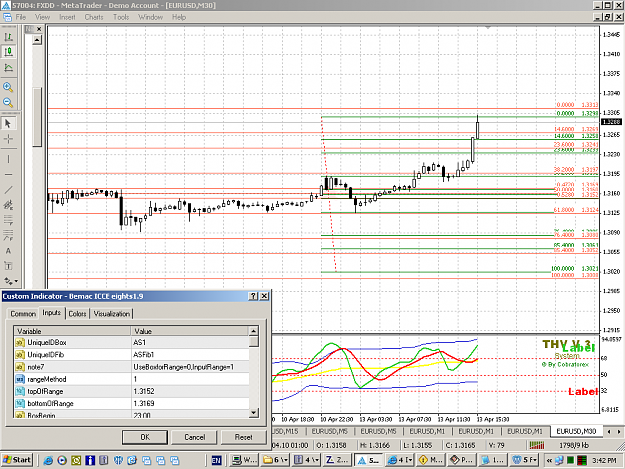The width and height of the screenshot is (625, 469).
Task: Click OK in the Custom Indicator dialog
Action: [x=145, y=437]
